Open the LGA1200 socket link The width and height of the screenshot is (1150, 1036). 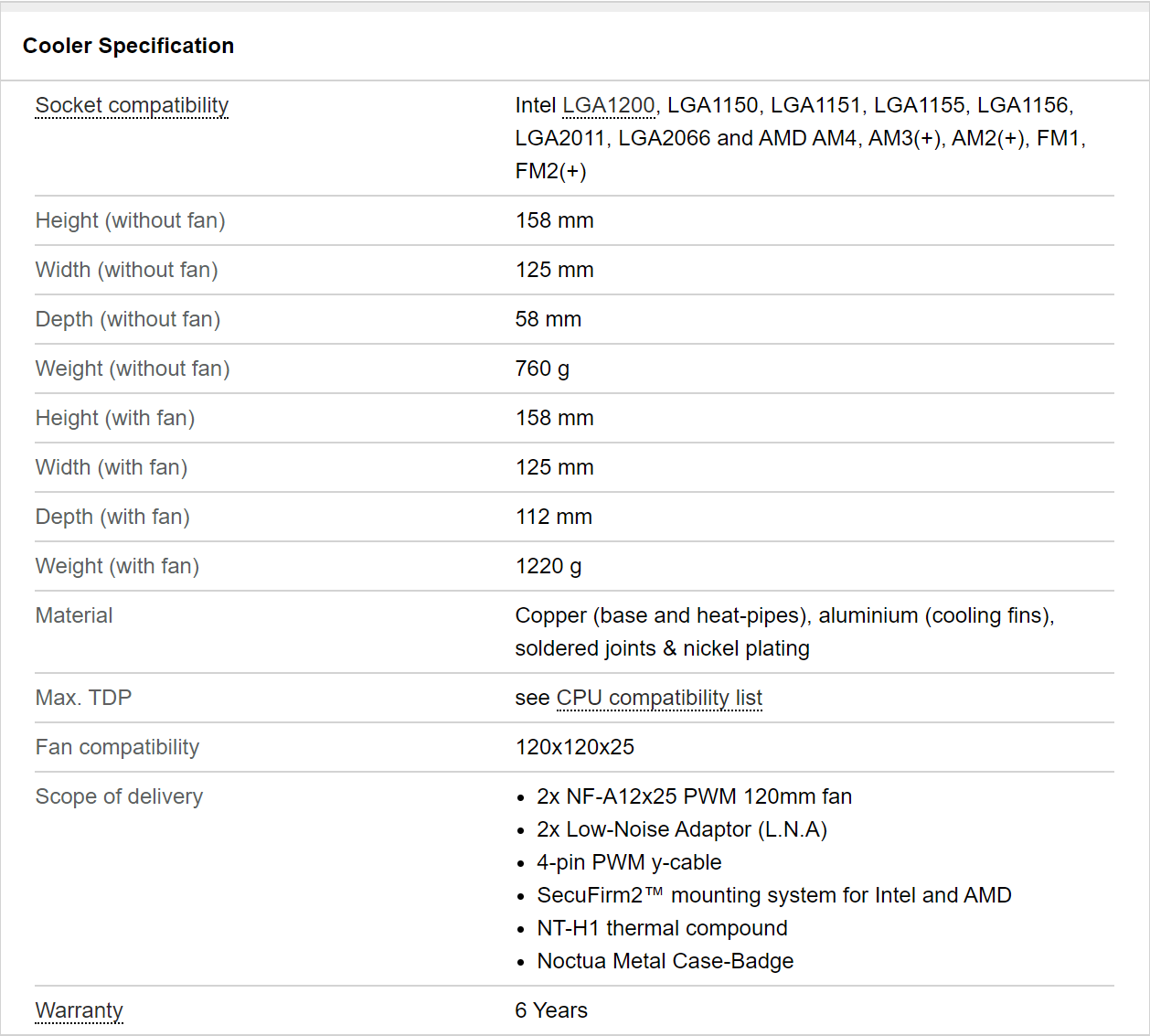coord(608,105)
